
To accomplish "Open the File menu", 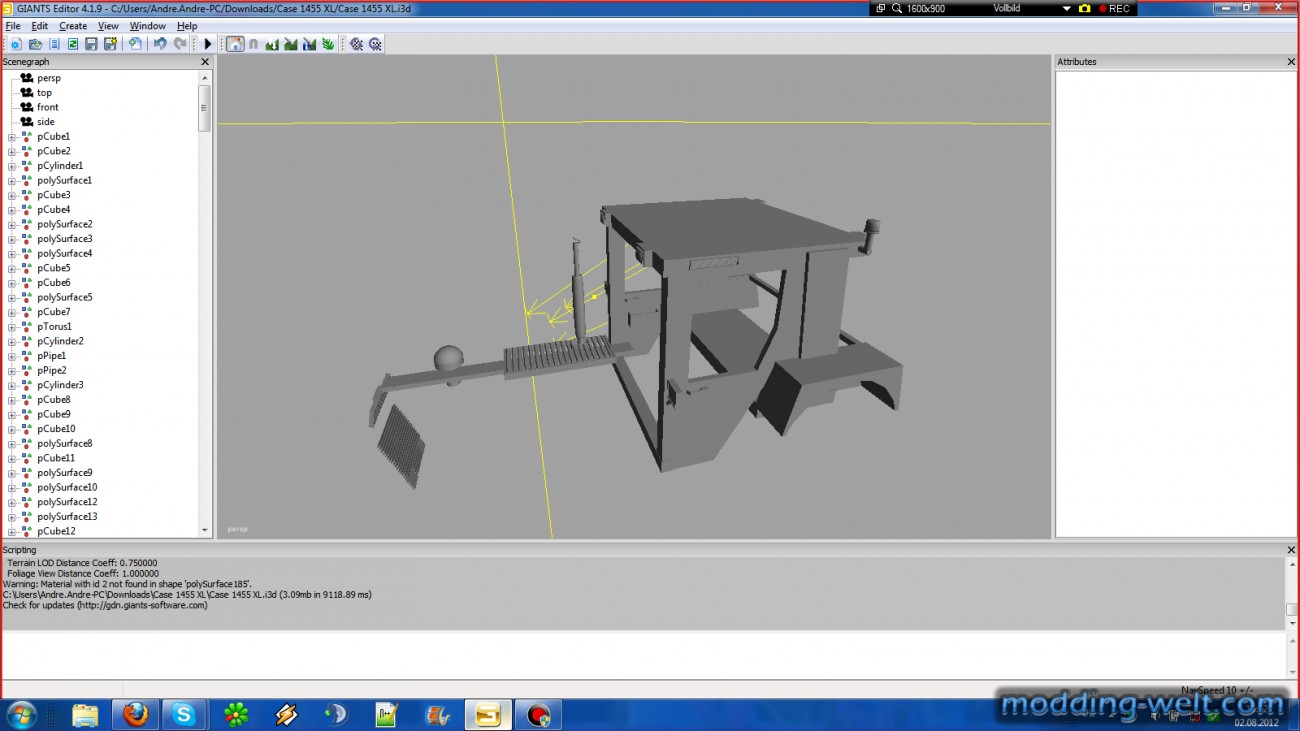I will click(13, 26).
